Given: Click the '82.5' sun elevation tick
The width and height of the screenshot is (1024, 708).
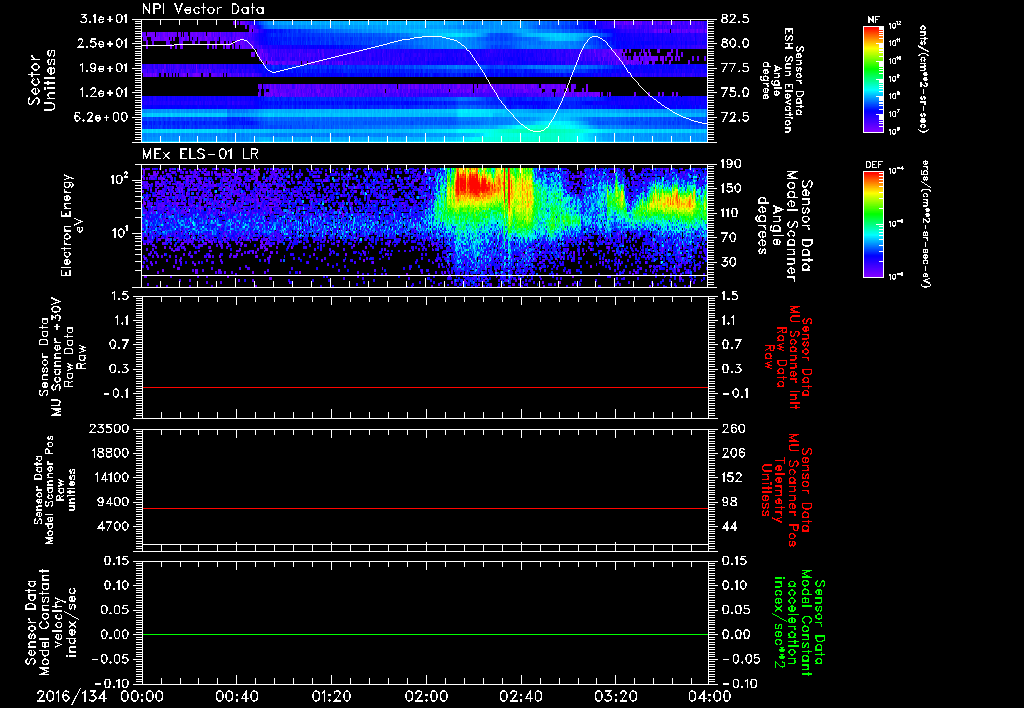Looking at the screenshot, I should click(735, 19).
